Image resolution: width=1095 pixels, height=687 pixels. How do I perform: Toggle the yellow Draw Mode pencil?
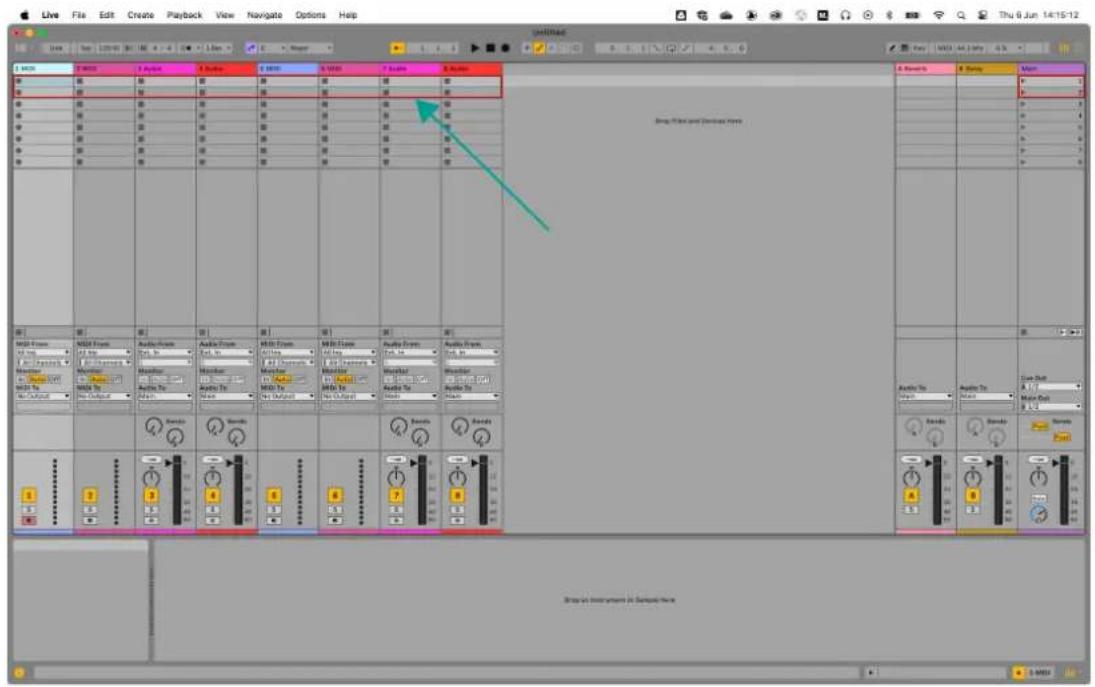click(539, 48)
